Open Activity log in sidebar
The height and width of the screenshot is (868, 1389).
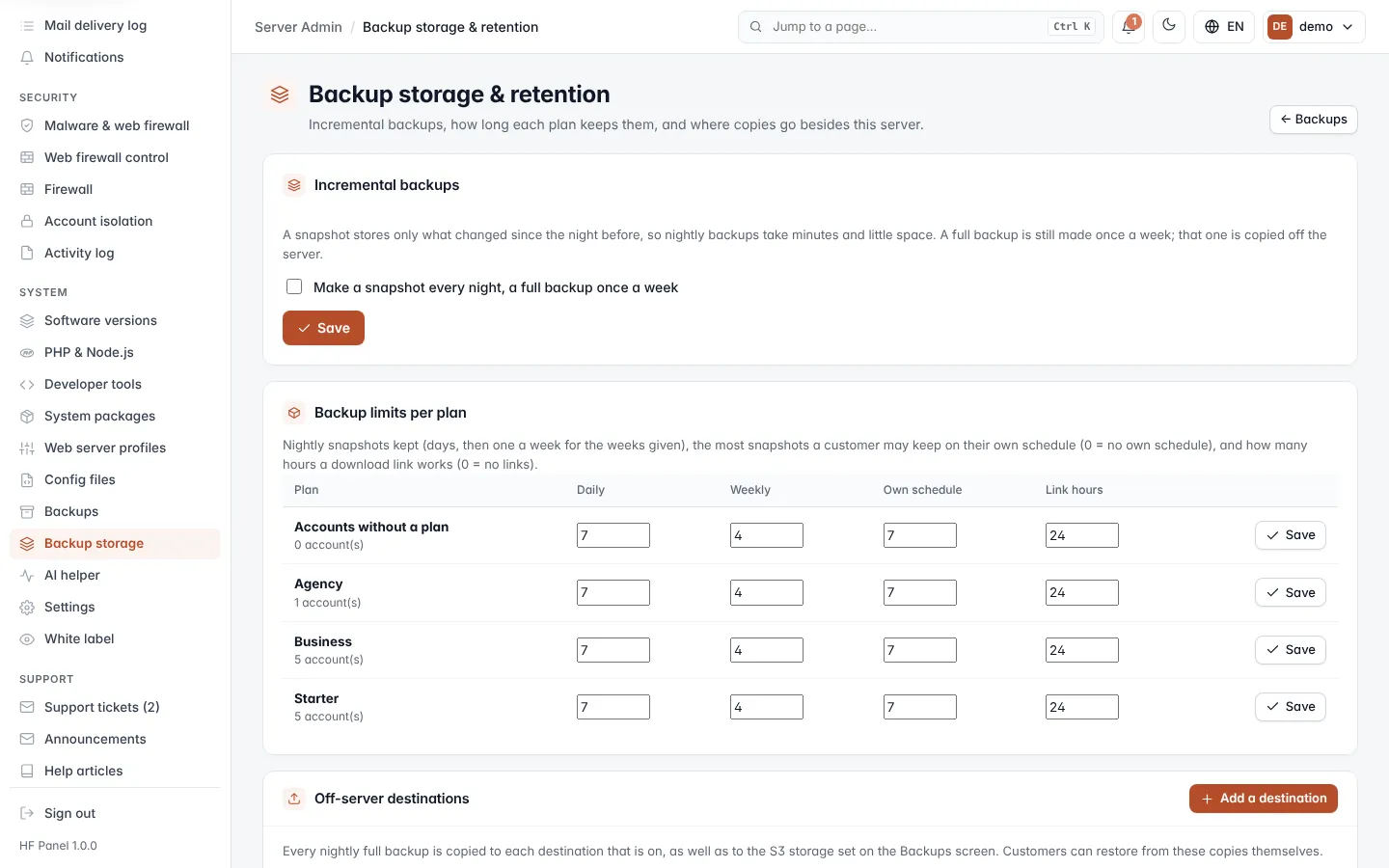(115, 253)
